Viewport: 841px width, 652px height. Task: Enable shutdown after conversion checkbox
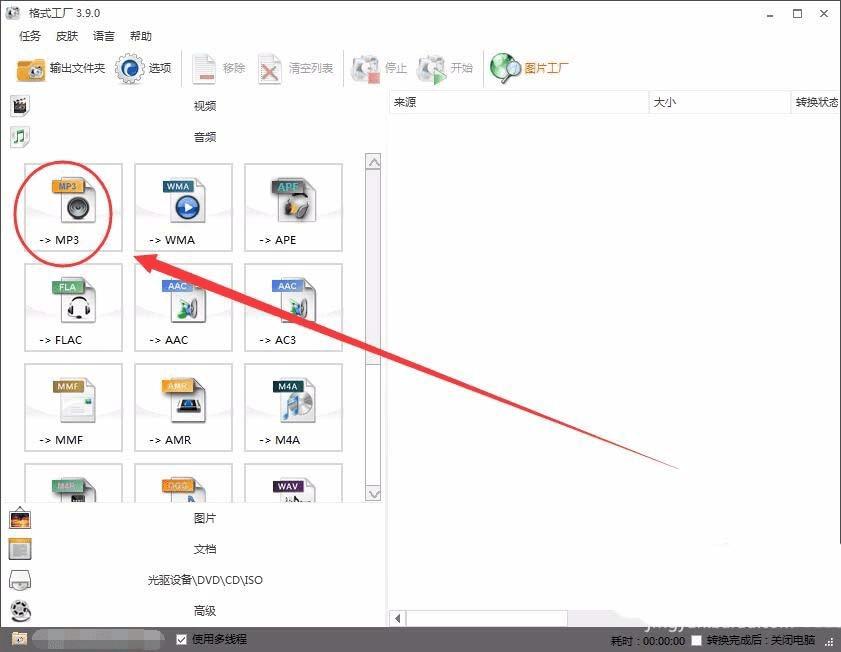pyautogui.click(x=696, y=640)
